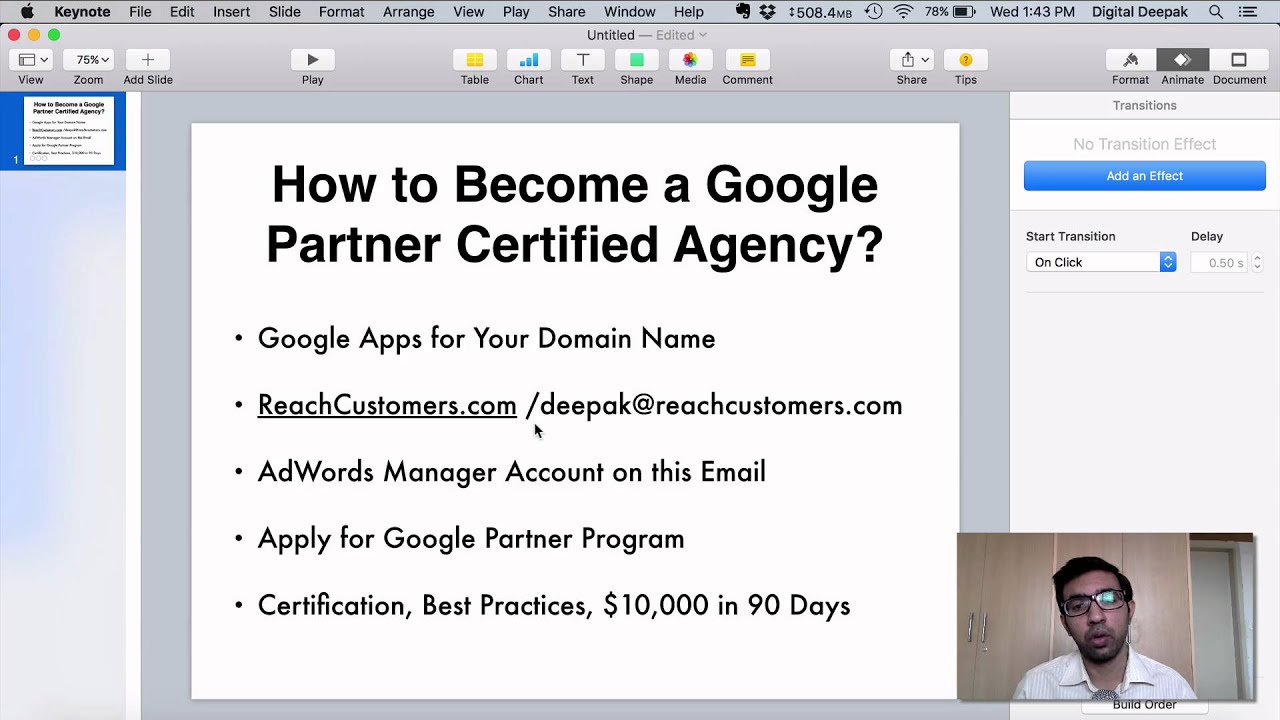Click the Add Slide plus button
The width and height of the screenshot is (1280, 720).
[147, 60]
